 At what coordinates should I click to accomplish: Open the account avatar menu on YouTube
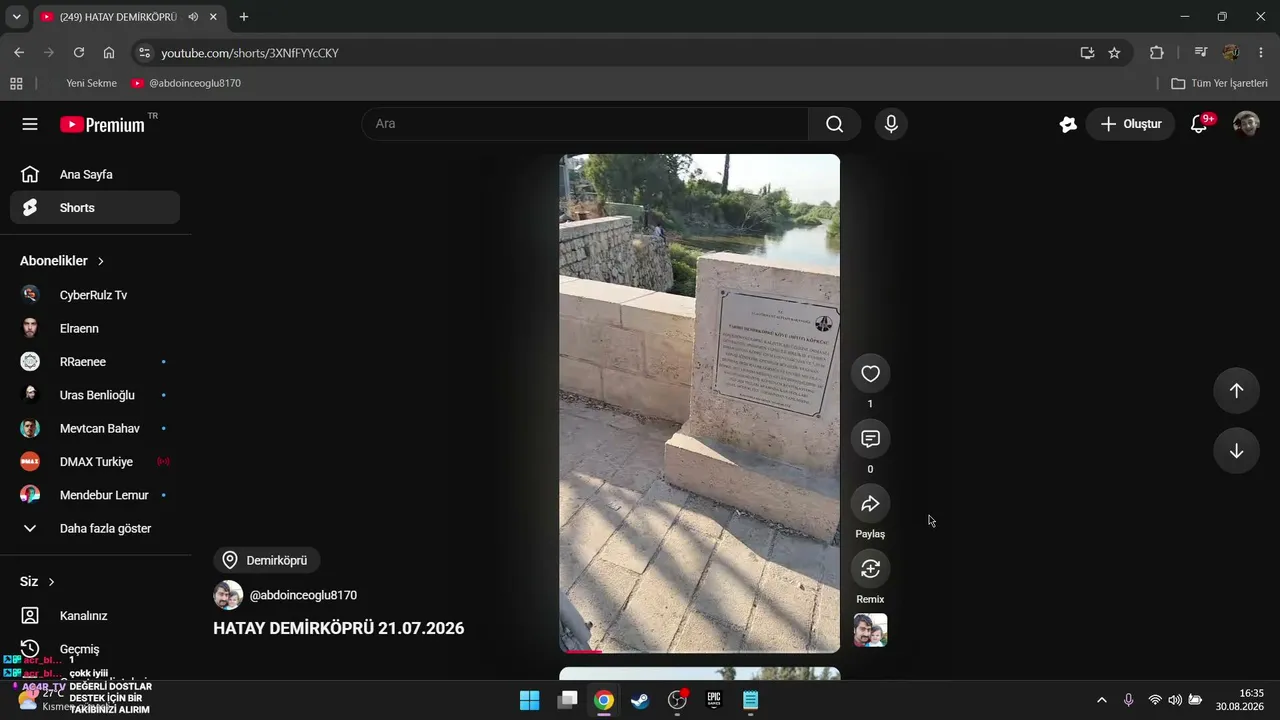coord(1246,124)
